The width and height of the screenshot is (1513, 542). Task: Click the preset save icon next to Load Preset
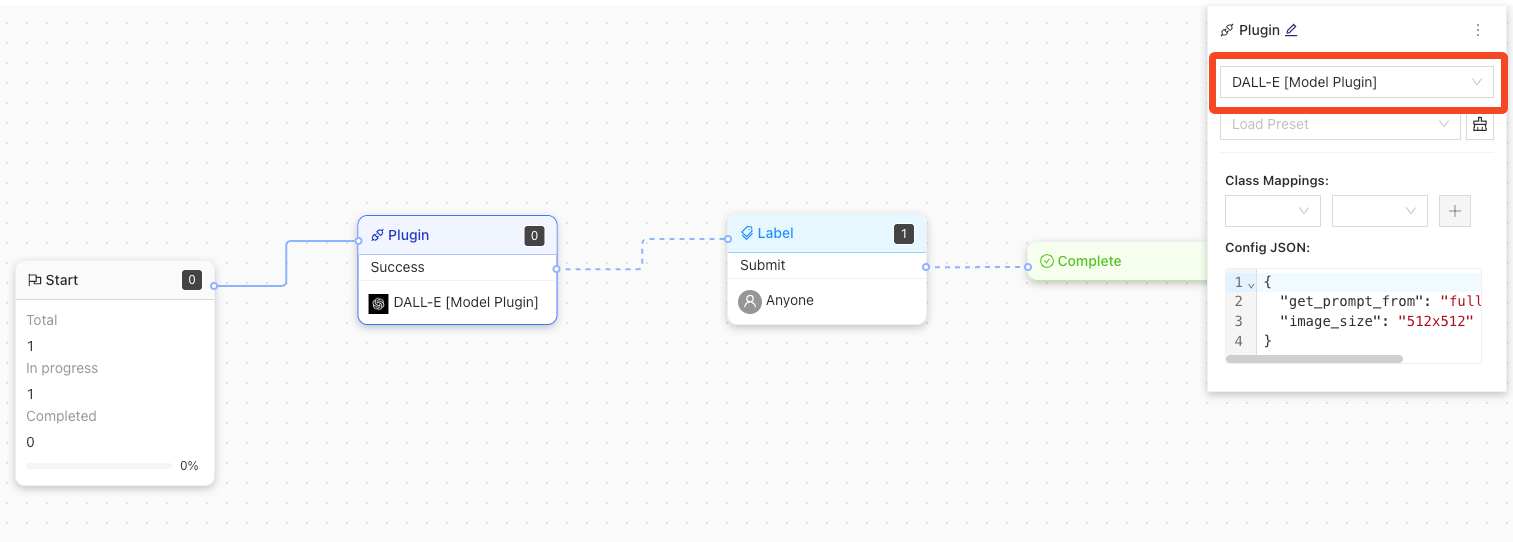click(1479, 125)
